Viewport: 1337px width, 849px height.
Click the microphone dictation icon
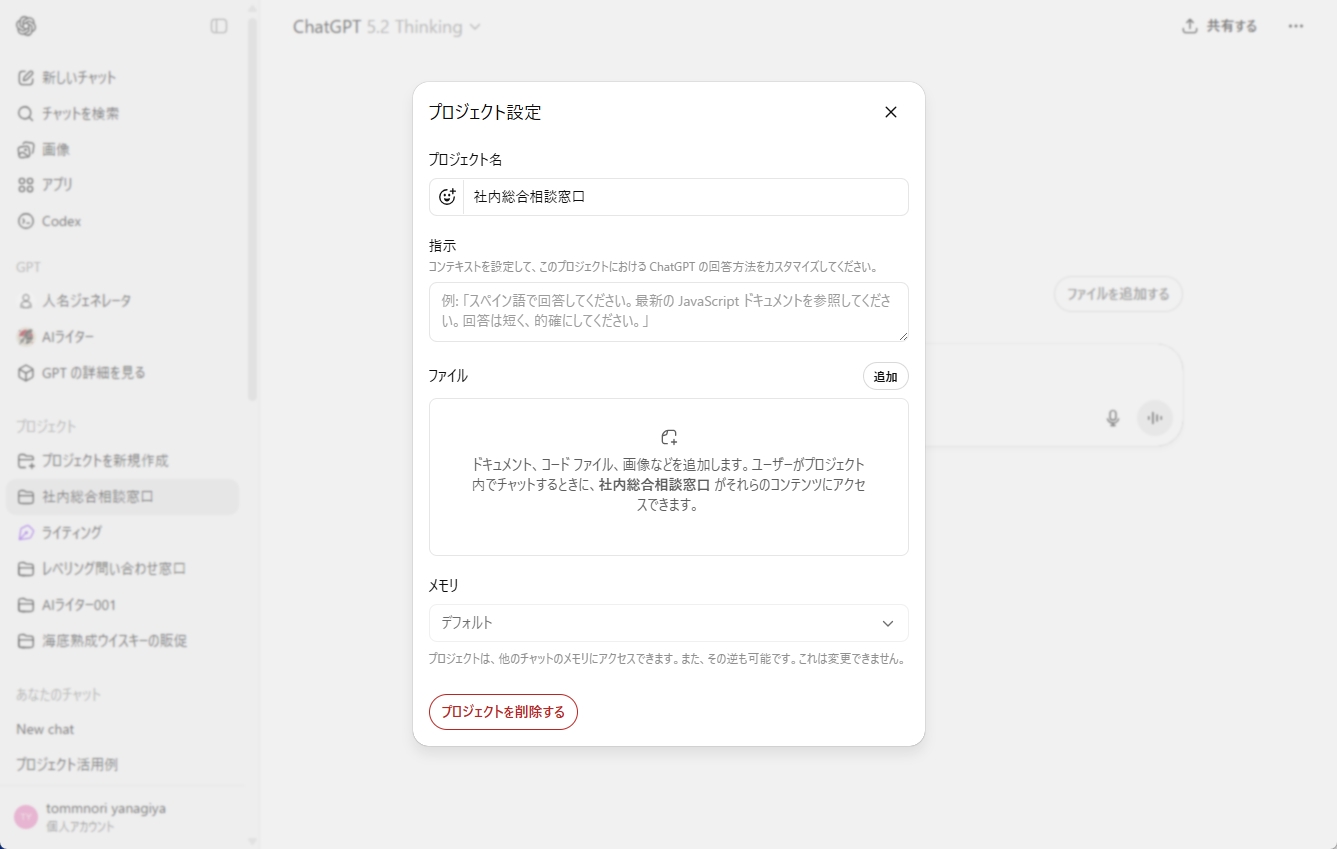(x=1113, y=418)
